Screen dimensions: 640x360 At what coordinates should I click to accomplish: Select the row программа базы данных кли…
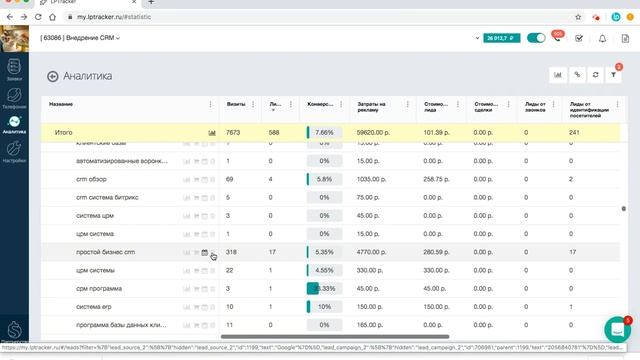pos(331,325)
